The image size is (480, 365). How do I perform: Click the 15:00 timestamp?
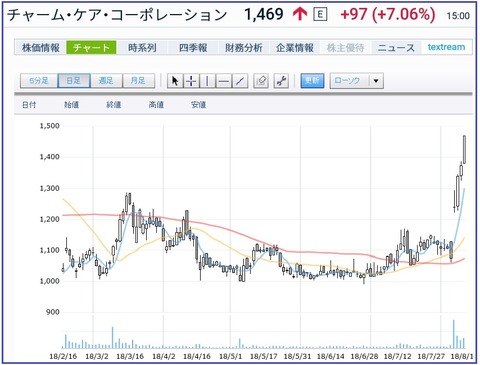pos(458,16)
